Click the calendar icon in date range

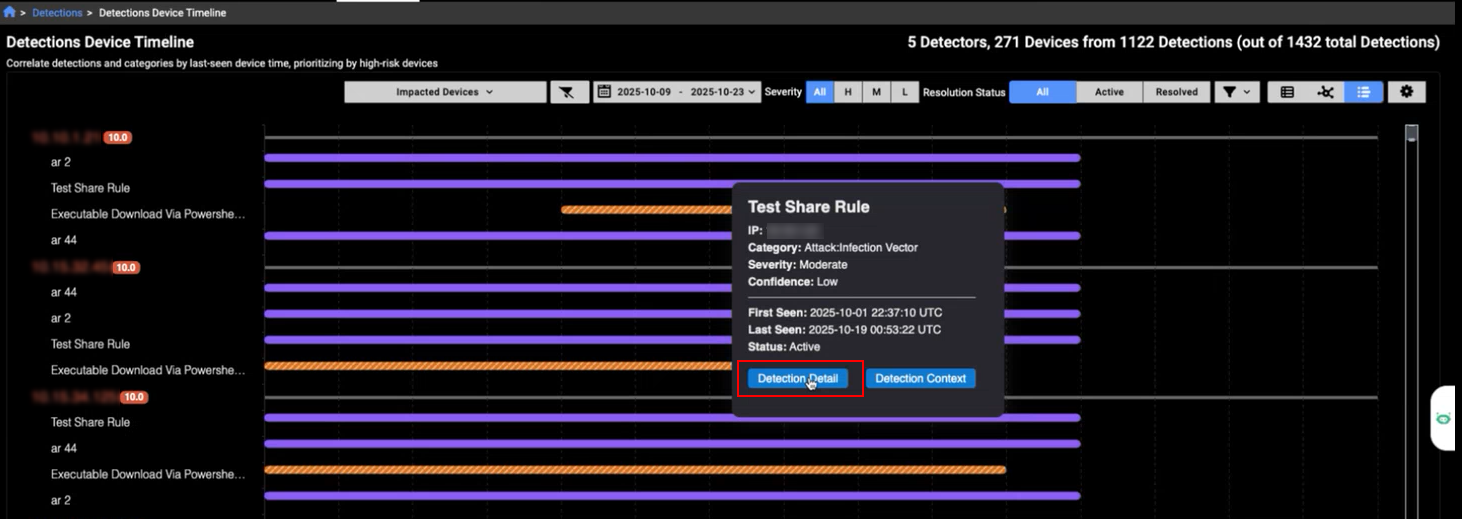pyautogui.click(x=604, y=92)
